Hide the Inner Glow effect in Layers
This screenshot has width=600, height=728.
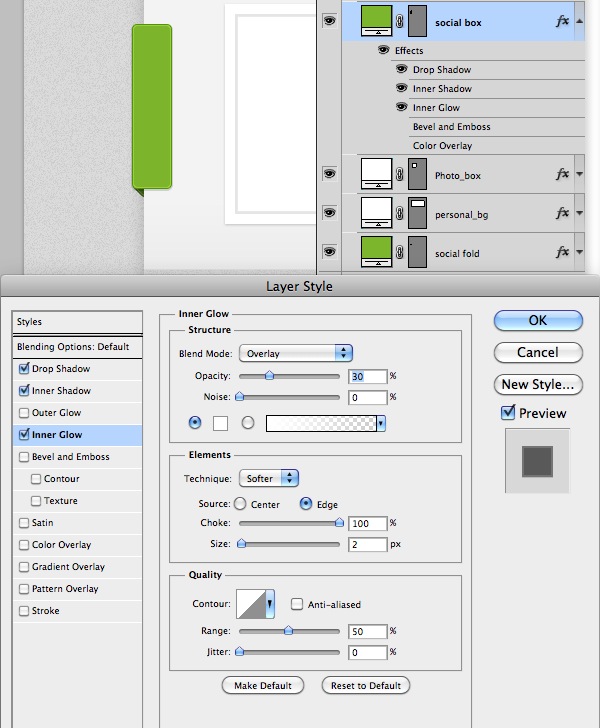point(401,107)
